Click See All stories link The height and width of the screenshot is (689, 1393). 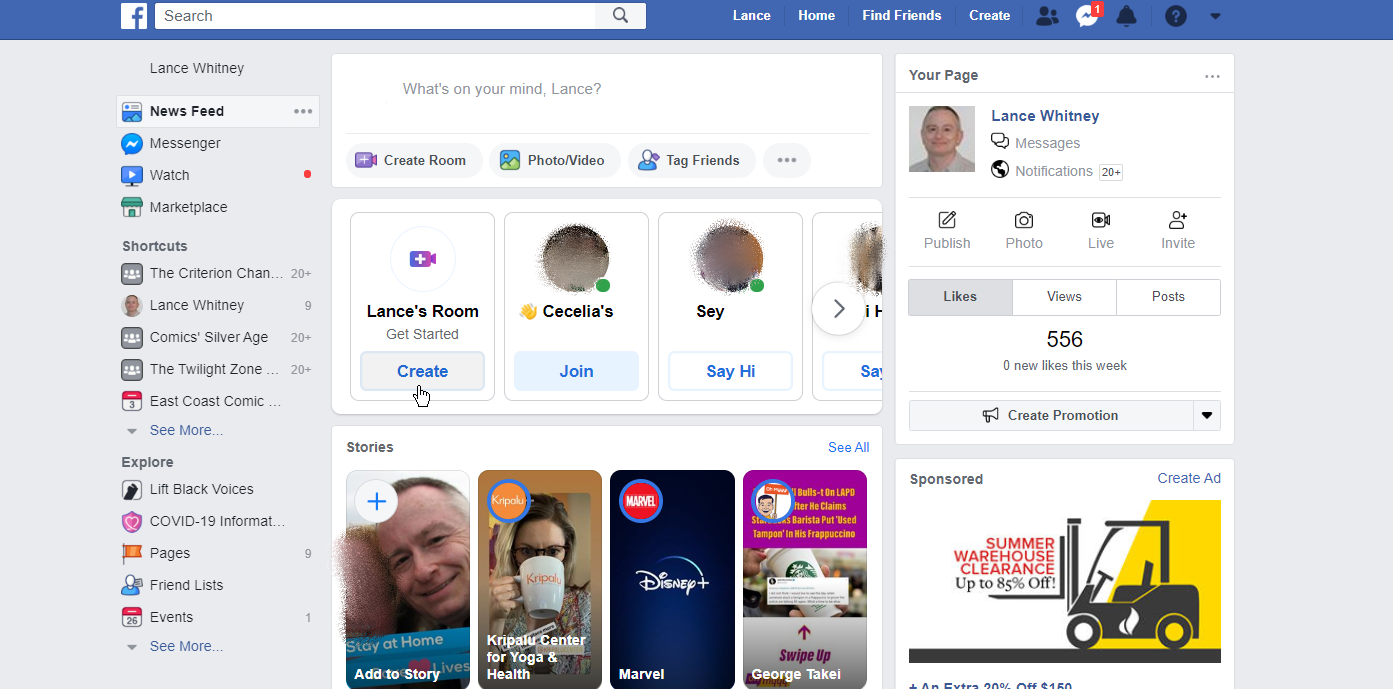(x=848, y=447)
